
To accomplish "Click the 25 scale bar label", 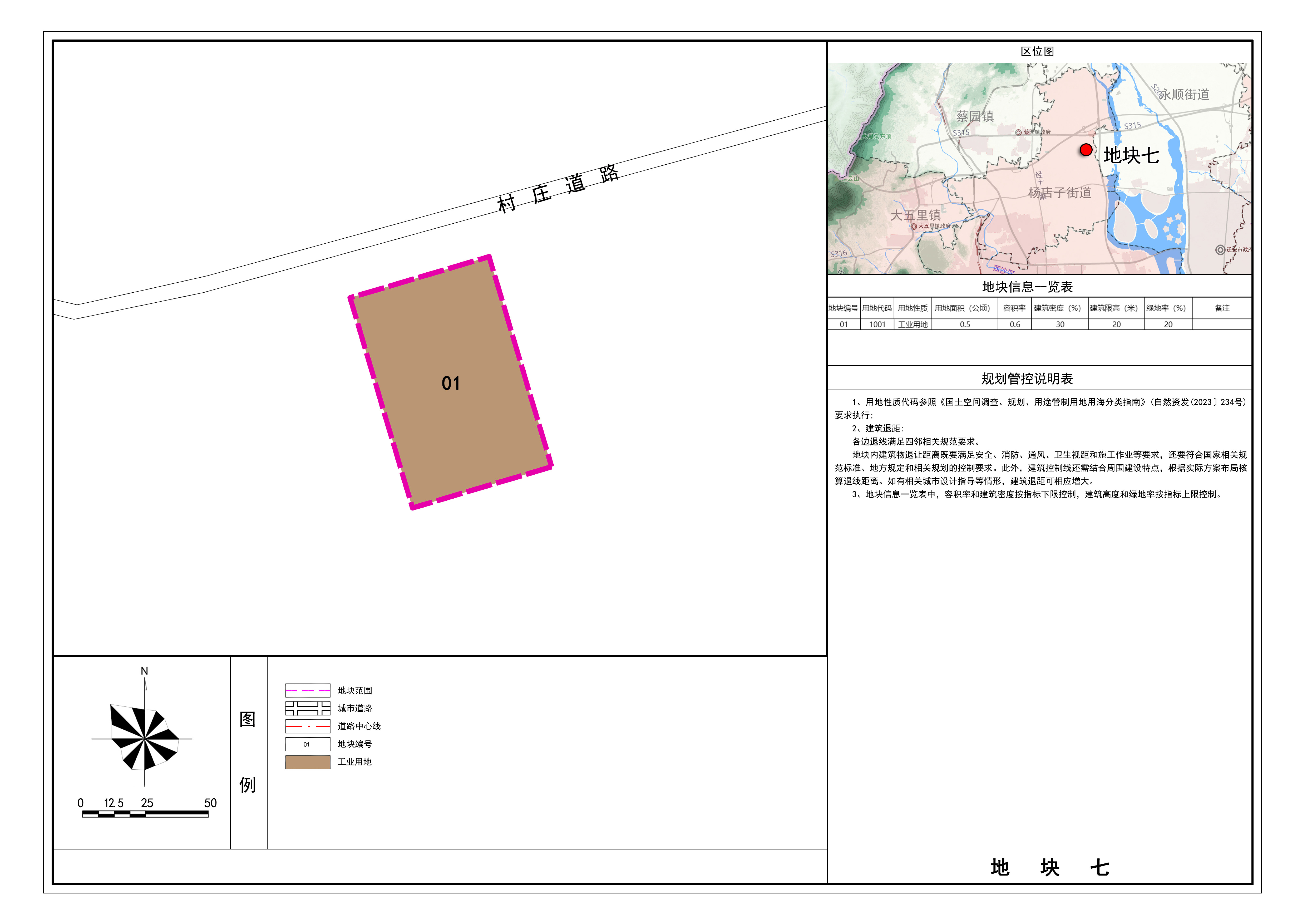I will click(147, 803).
